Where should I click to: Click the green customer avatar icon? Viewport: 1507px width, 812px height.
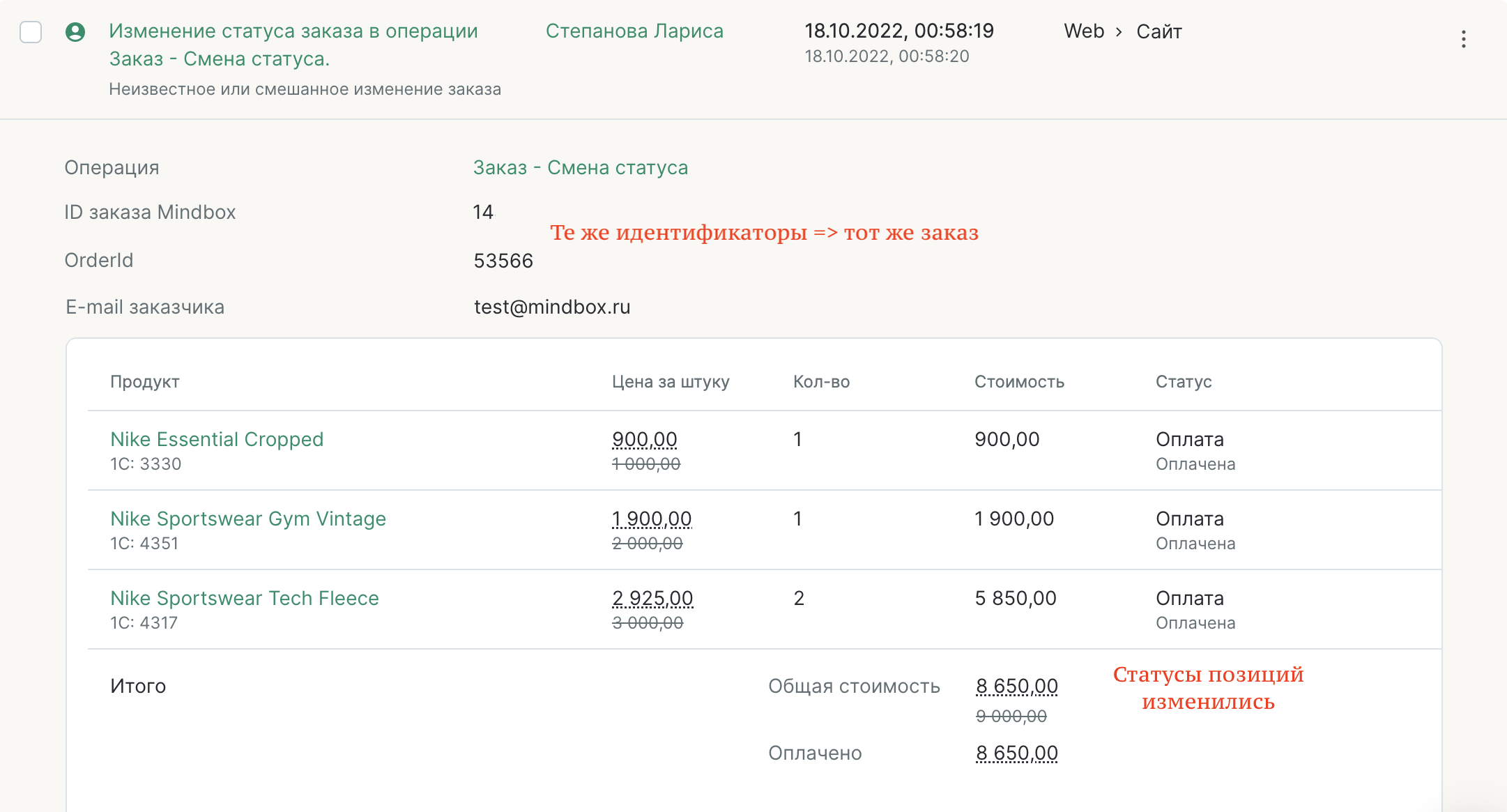75,32
